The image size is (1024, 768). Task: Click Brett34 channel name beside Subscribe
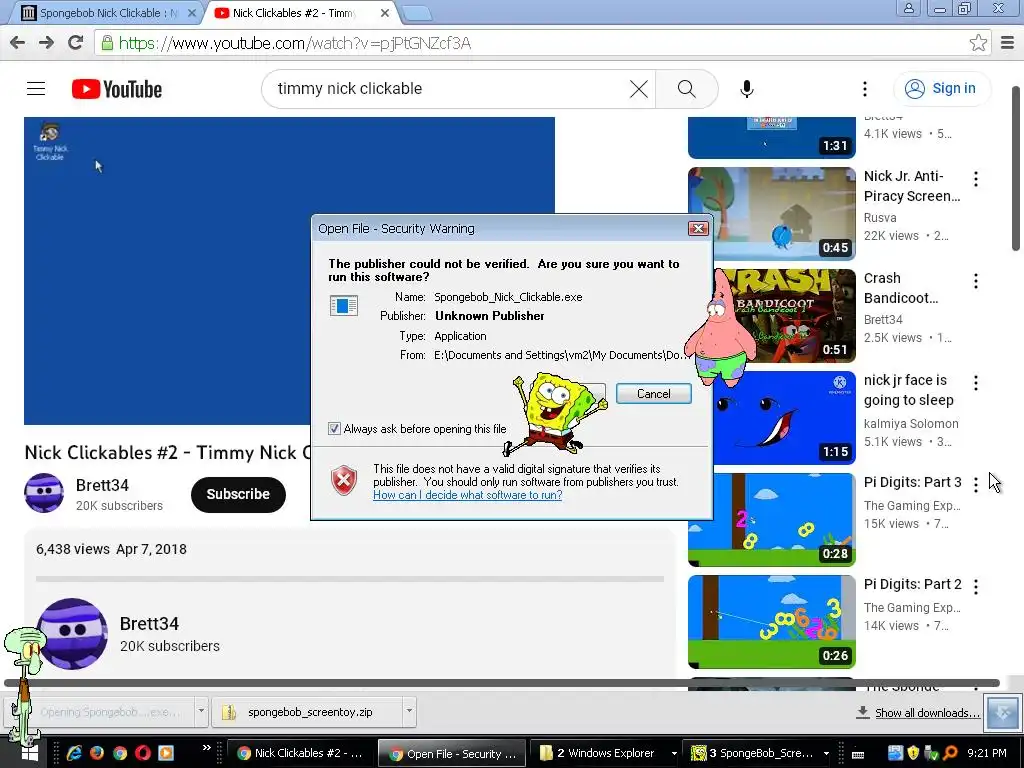click(x=103, y=485)
